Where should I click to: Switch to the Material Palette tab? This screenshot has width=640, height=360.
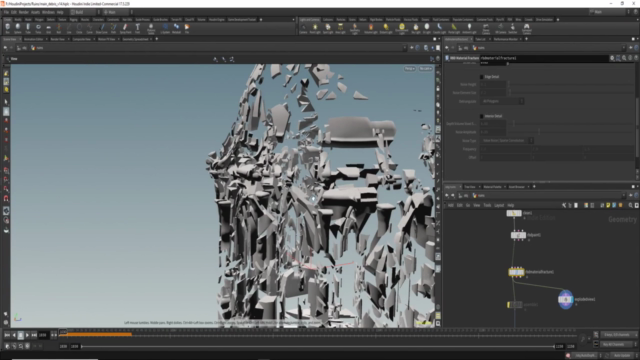(492, 187)
